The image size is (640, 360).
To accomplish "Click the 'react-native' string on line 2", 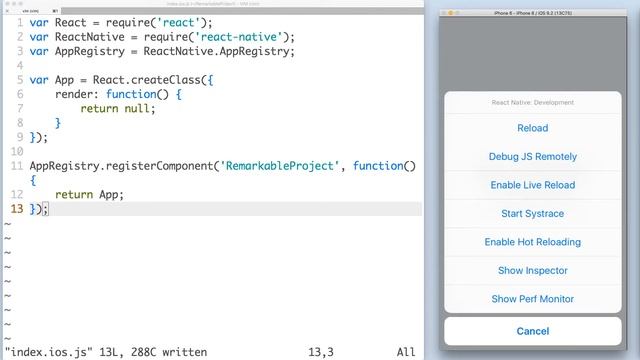I will point(239,37).
